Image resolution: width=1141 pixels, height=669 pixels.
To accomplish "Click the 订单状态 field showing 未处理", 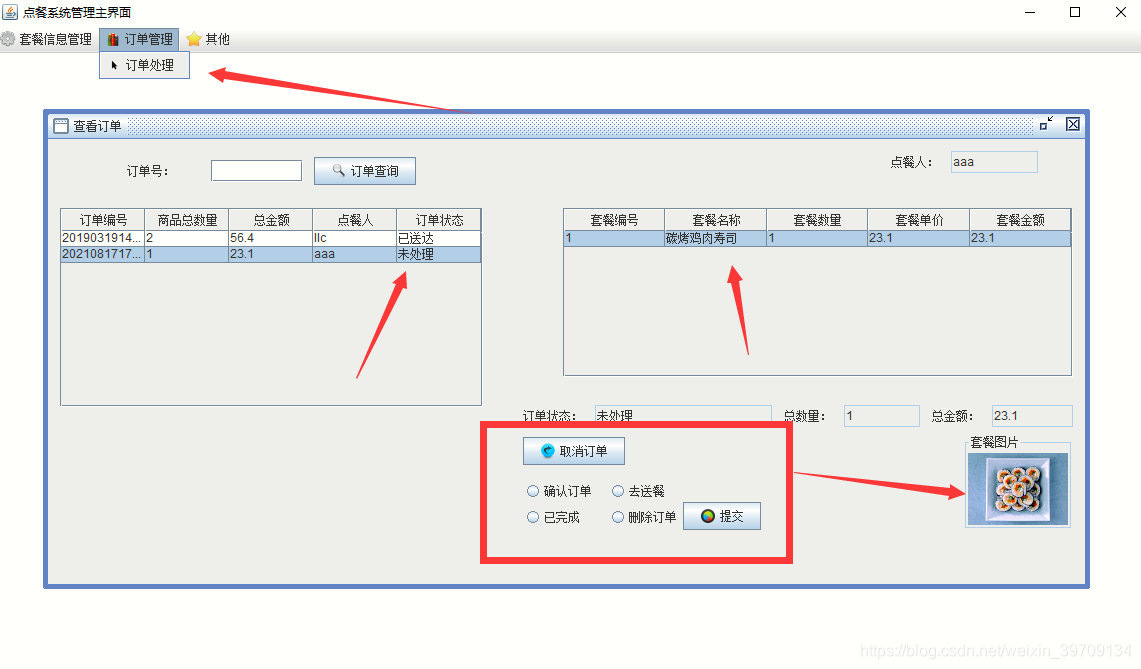I will tap(683, 416).
